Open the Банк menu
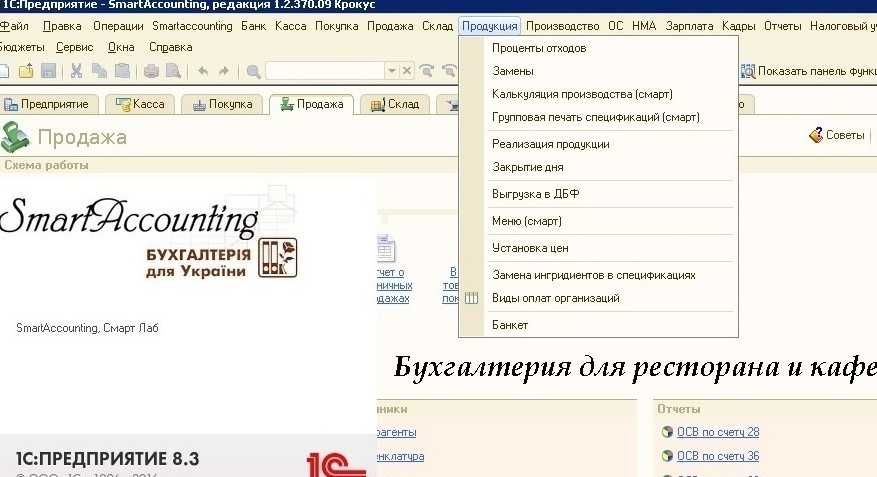Image resolution: width=877 pixels, height=477 pixels. pyautogui.click(x=253, y=26)
